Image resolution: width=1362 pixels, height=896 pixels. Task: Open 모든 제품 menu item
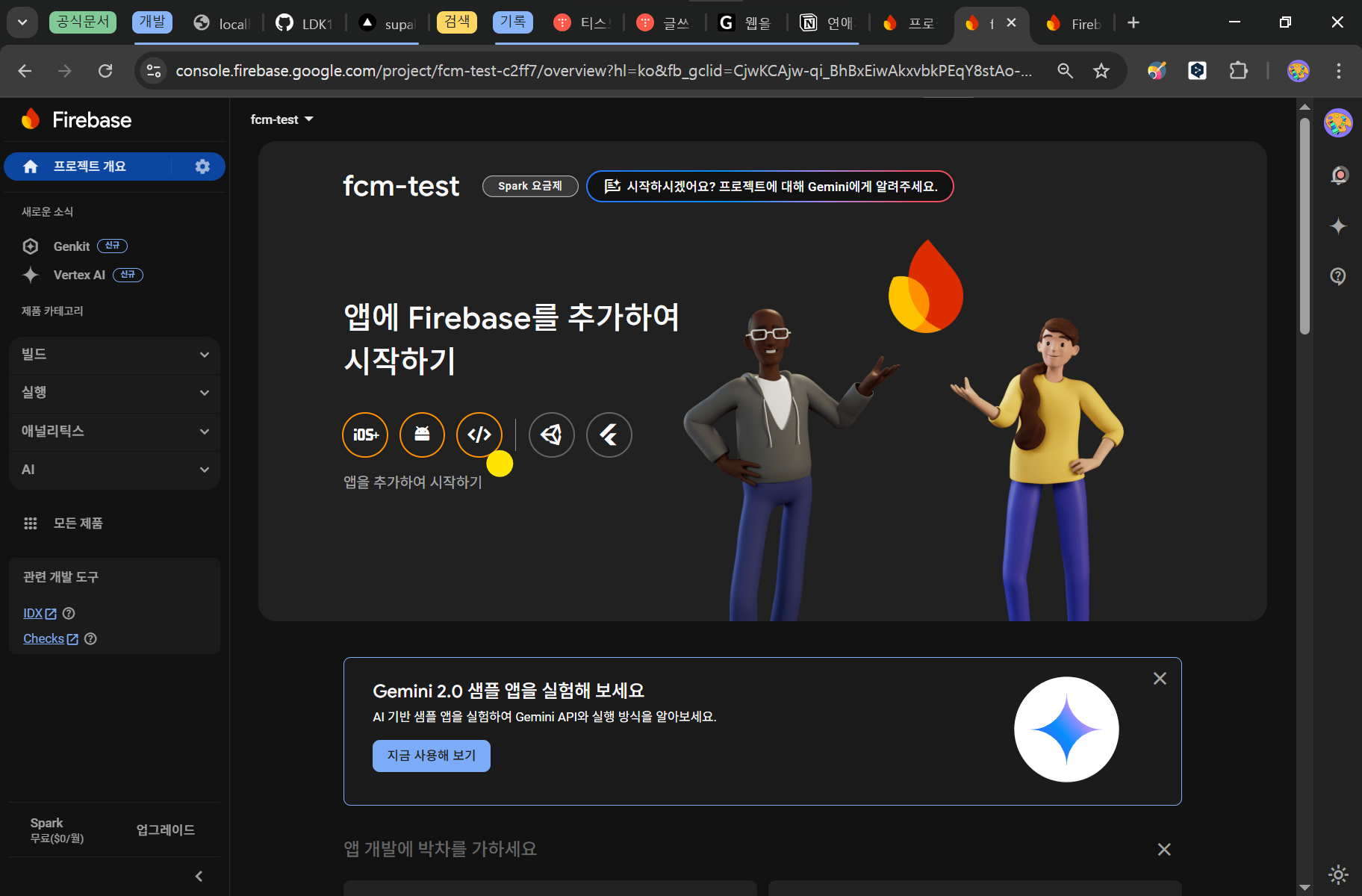coord(78,523)
